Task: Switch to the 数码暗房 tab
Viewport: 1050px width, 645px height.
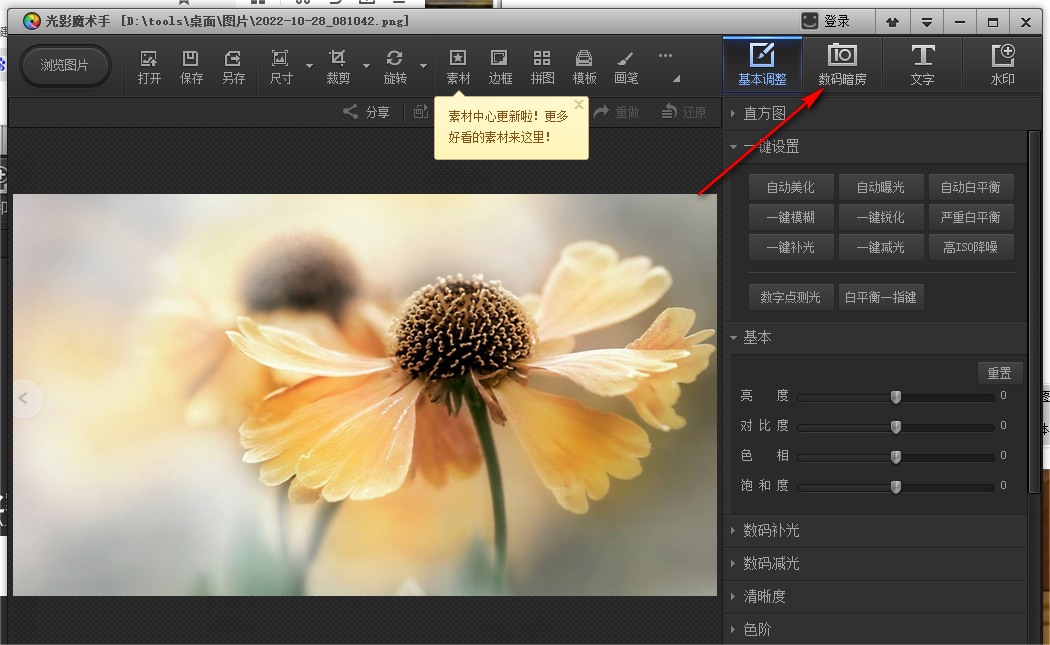Action: (x=842, y=65)
